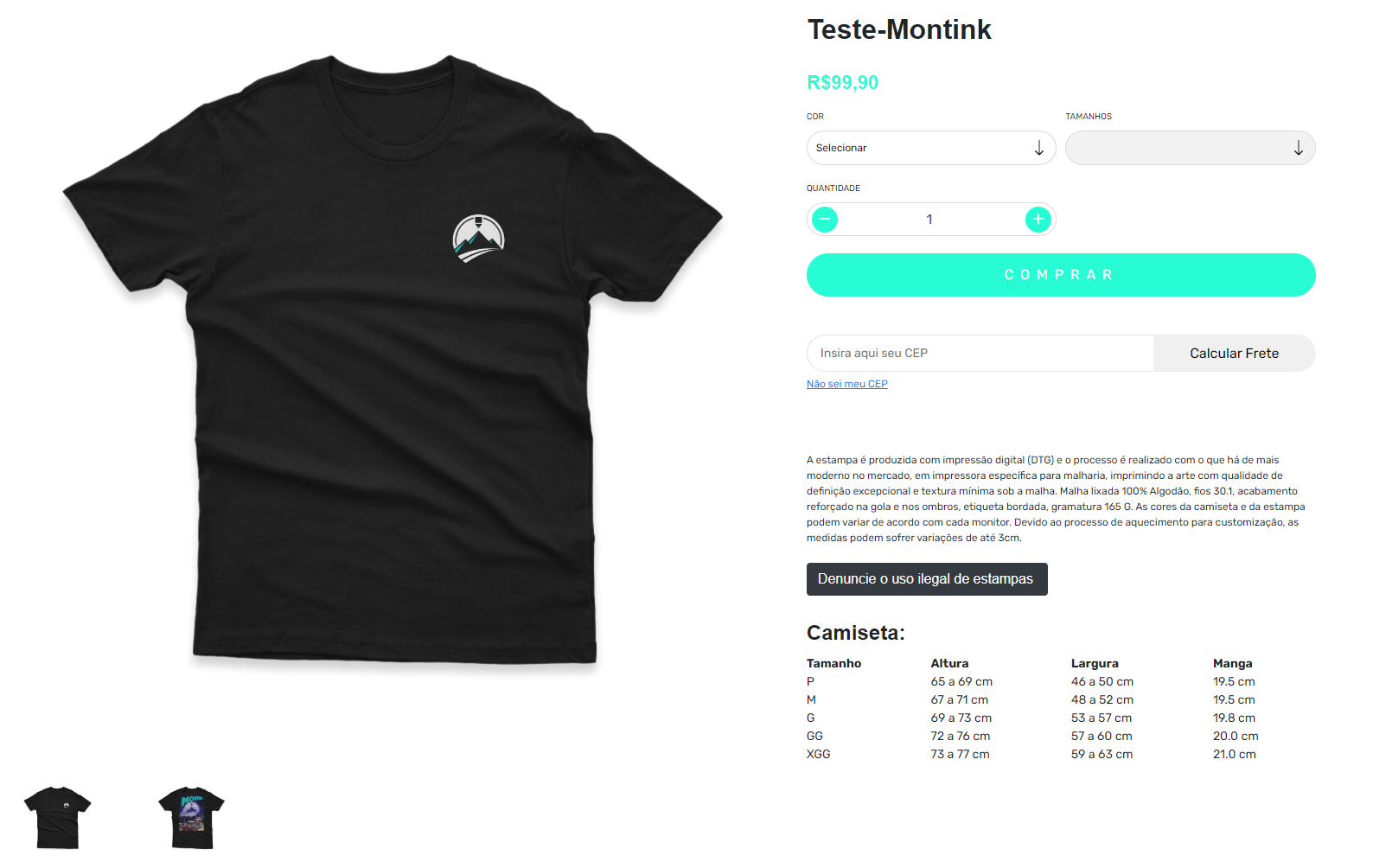Focus the CEP input field
This screenshot has width=1373, height=868.
(980, 353)
